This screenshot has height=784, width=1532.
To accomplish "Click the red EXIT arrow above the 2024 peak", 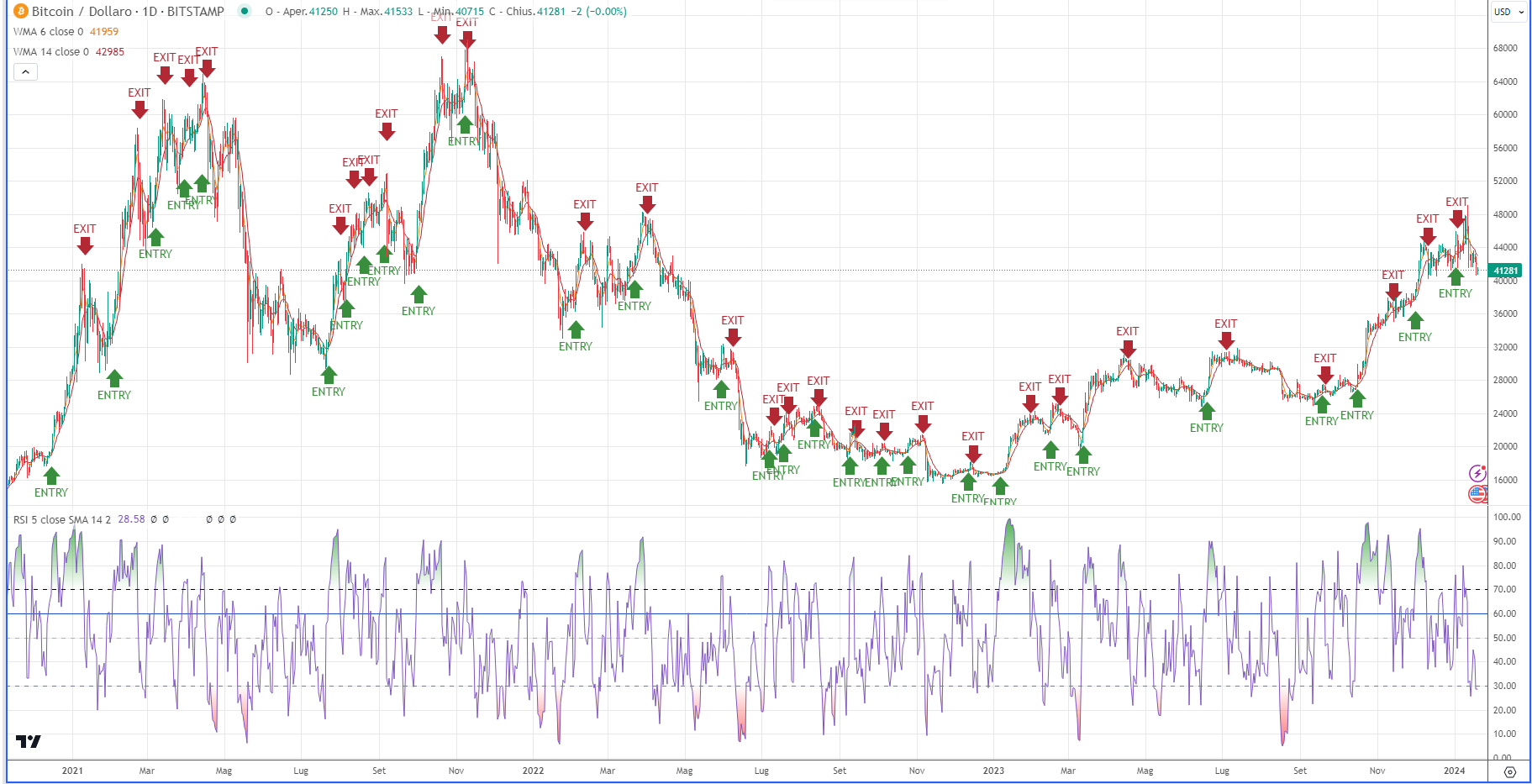I will pyautogui.click(x=1458, y=218).
